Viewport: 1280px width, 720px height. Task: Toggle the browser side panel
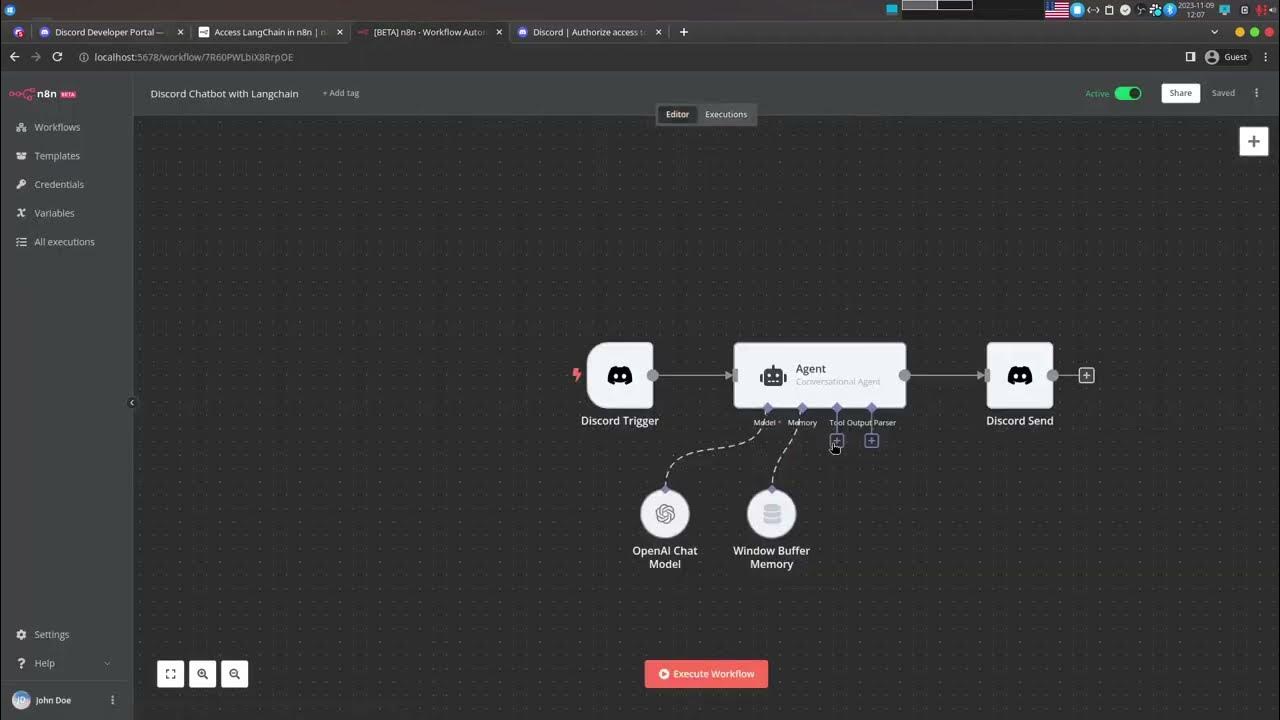[1190, 57]
